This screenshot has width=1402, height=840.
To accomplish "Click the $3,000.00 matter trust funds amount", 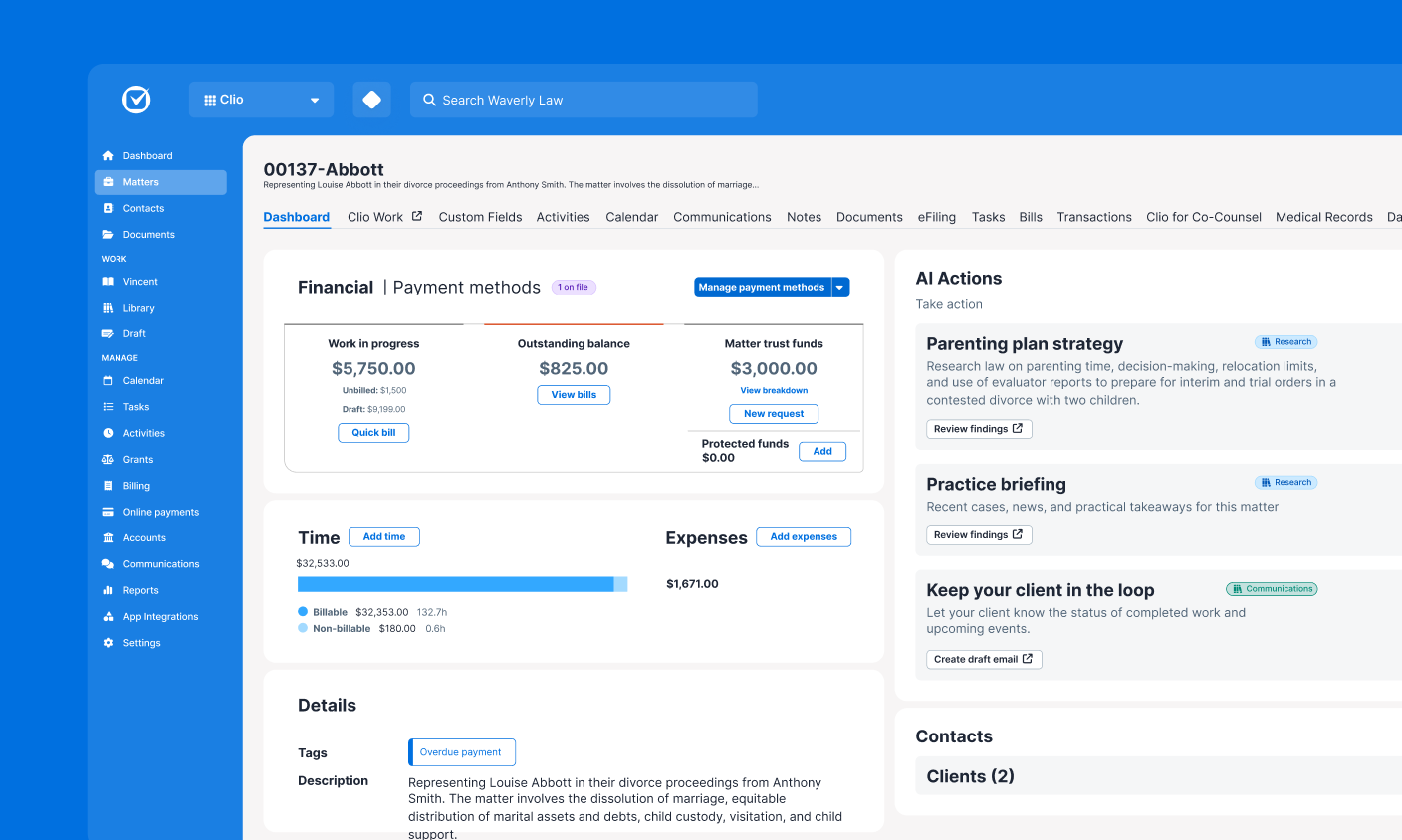I will coord(774,368).
